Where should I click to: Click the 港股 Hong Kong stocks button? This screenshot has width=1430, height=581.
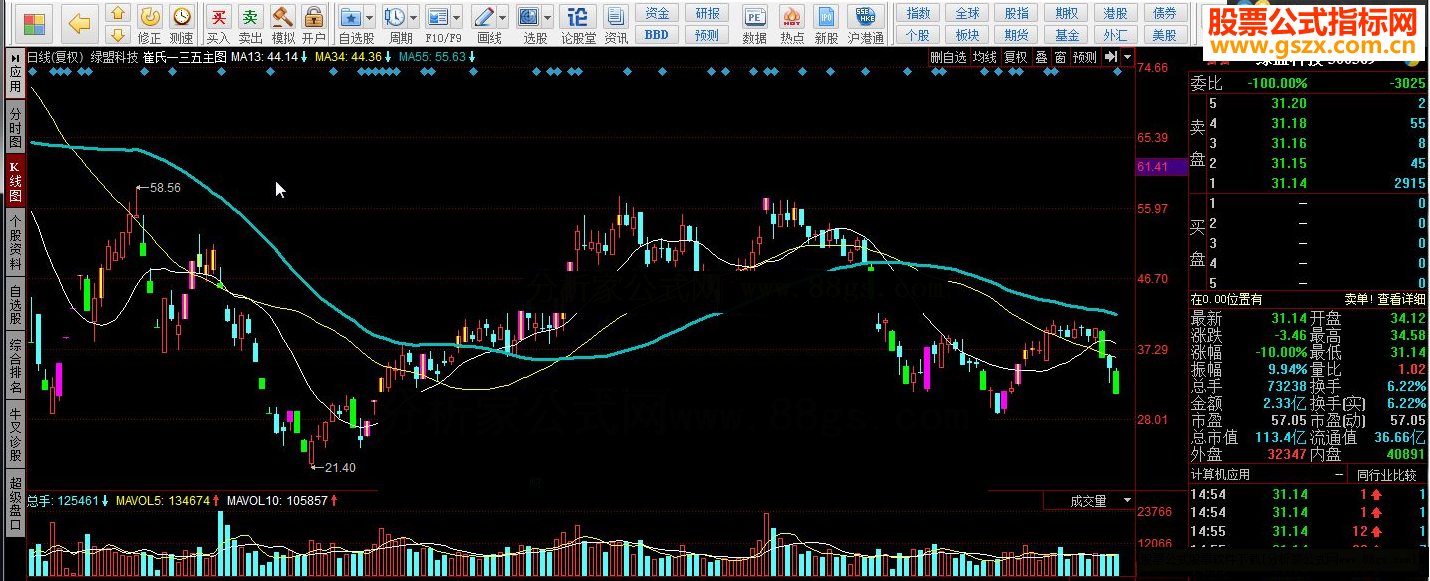pyautogui.click(x=1115, y=13)
